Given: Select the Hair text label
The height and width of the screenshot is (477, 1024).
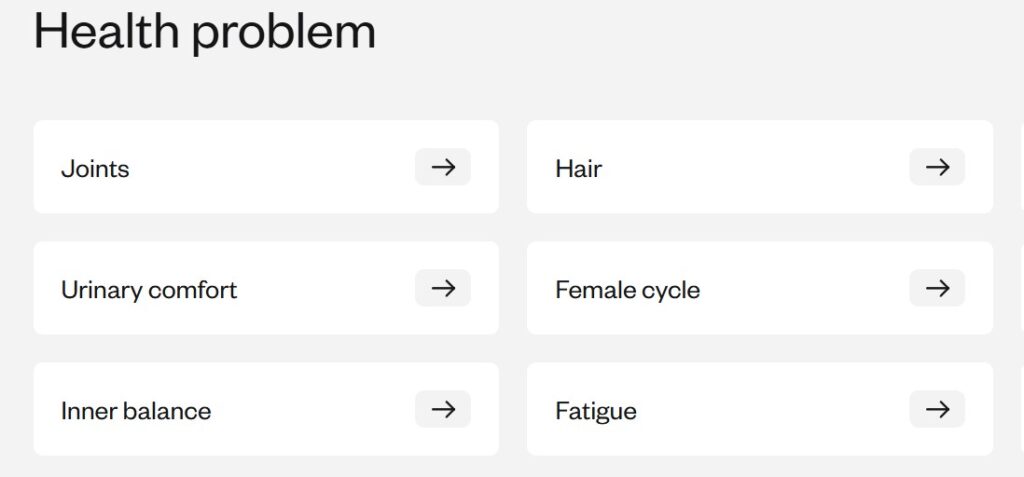Looking at the screenshot, I should tap(578, 169).
